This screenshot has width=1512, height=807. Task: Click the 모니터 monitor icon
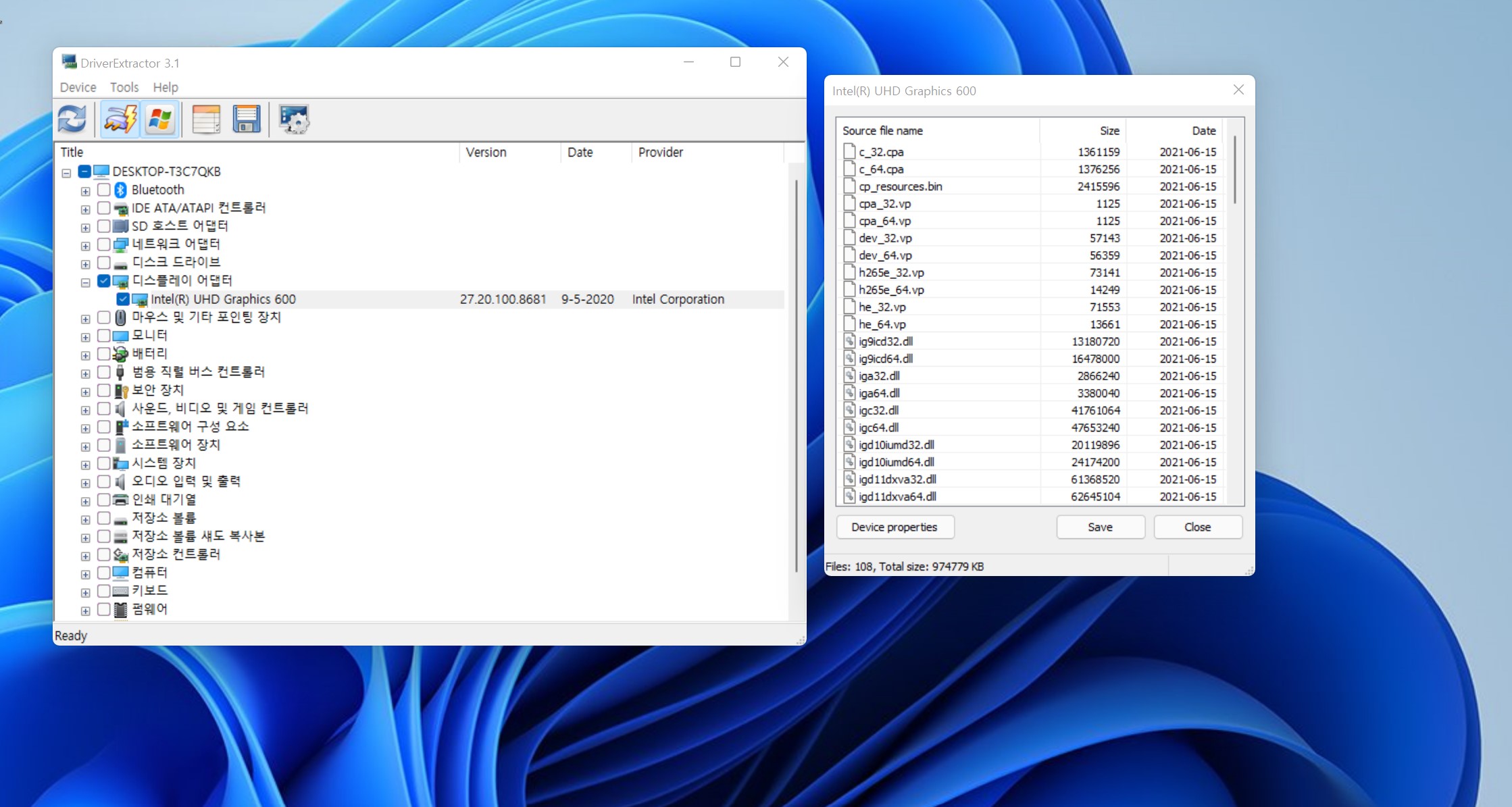click(120, 336)
